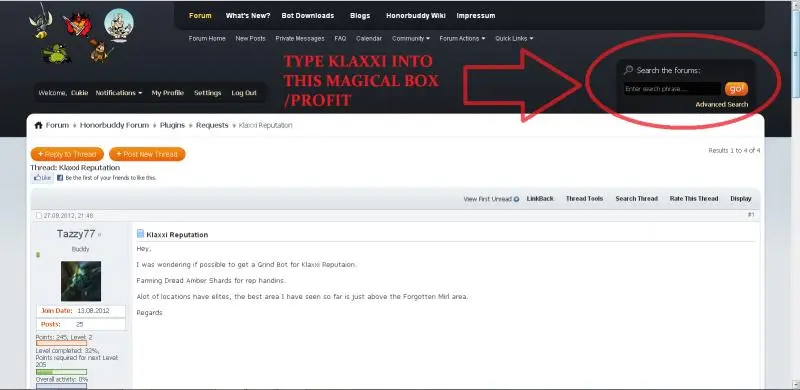Open the New Posts link

[251, 38]
